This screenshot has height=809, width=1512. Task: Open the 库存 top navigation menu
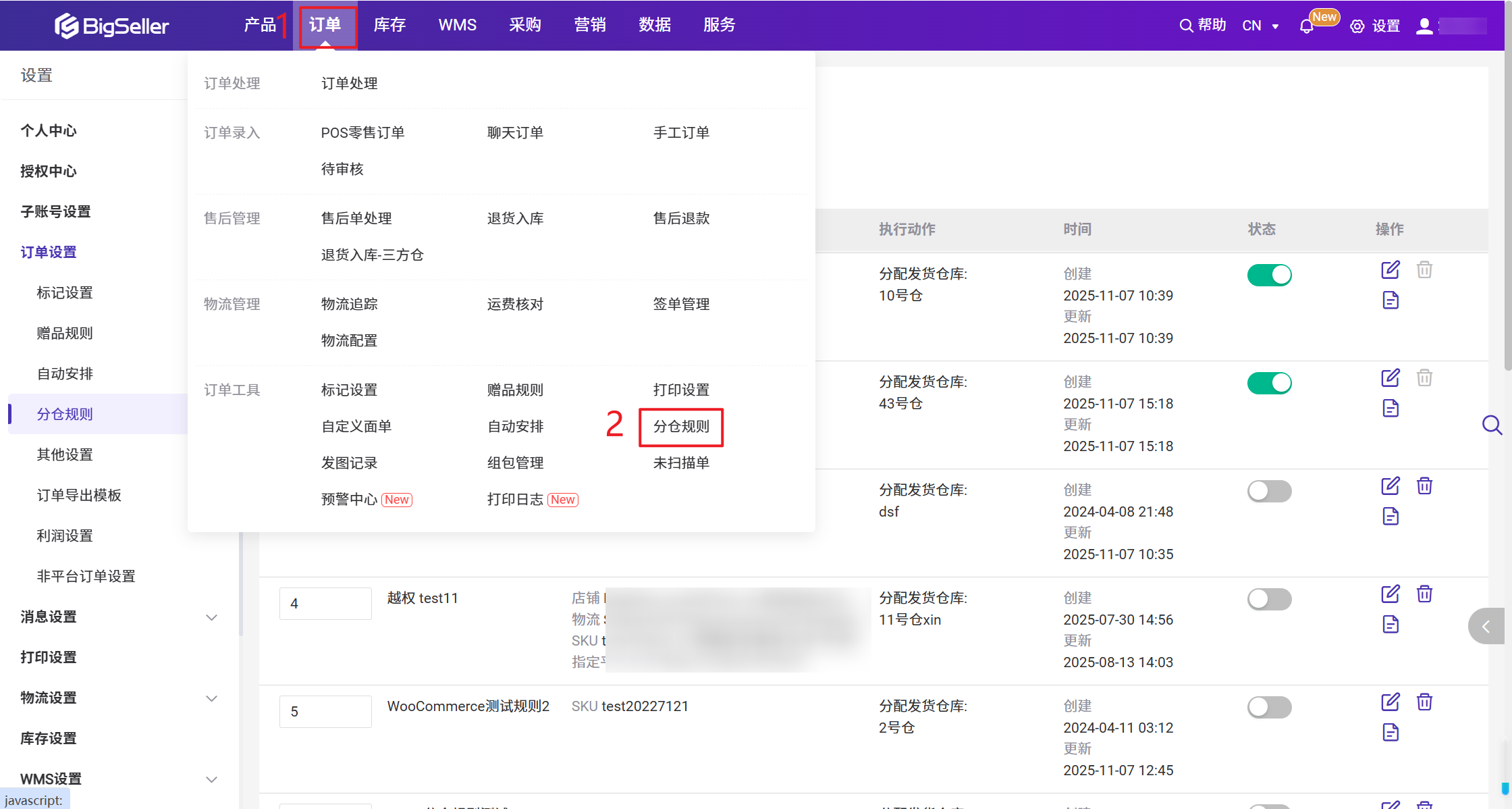389,25
